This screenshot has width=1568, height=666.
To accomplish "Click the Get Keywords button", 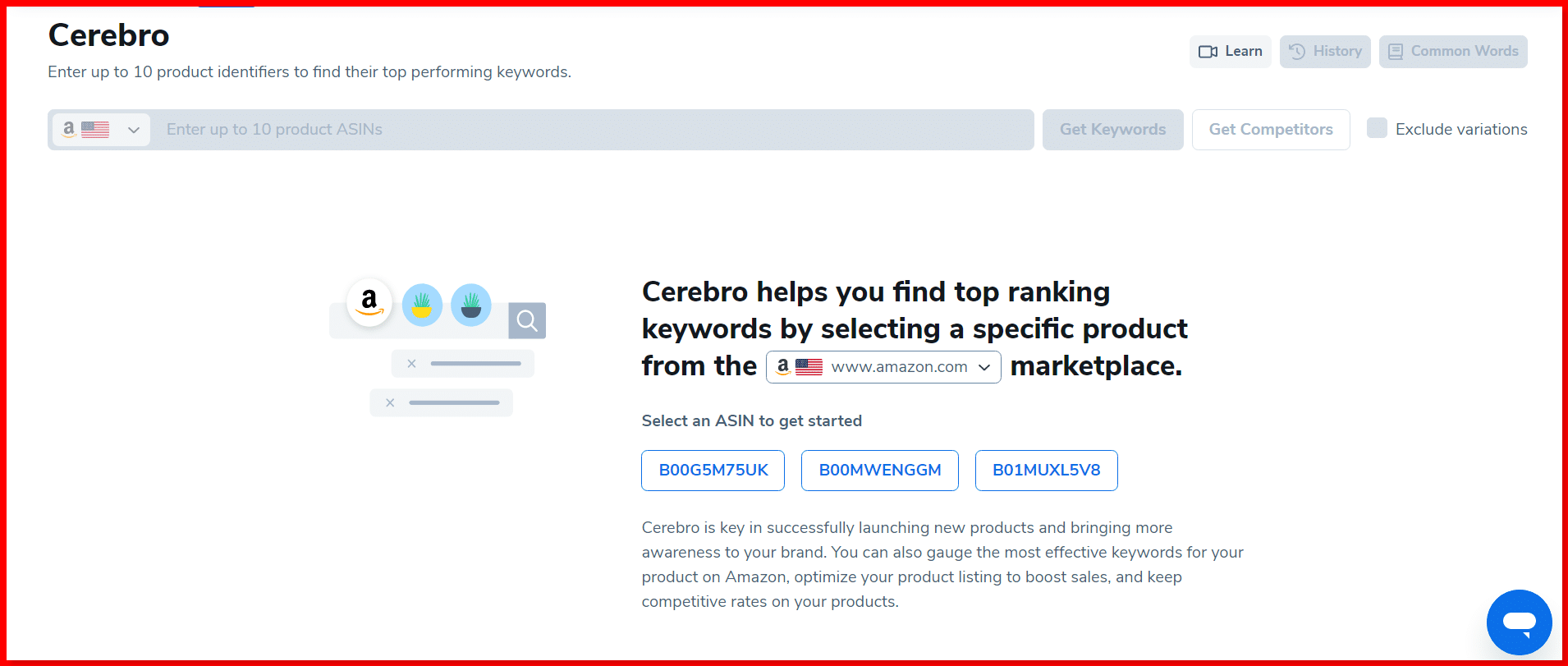I will pyautogui.click(x=1112, y=130).
